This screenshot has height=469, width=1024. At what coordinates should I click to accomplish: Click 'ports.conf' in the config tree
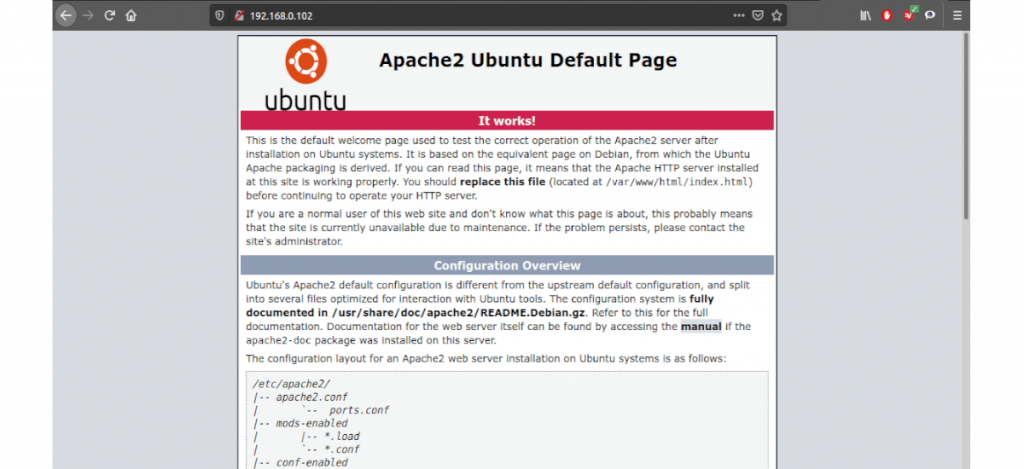pos(359,410)
